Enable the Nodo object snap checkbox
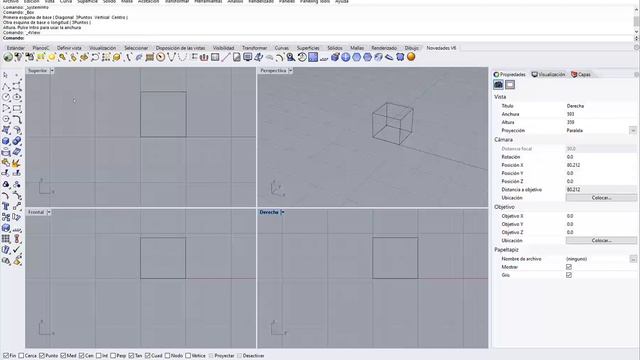This screenshot has width=640, height=360. [x=167, y=356]
